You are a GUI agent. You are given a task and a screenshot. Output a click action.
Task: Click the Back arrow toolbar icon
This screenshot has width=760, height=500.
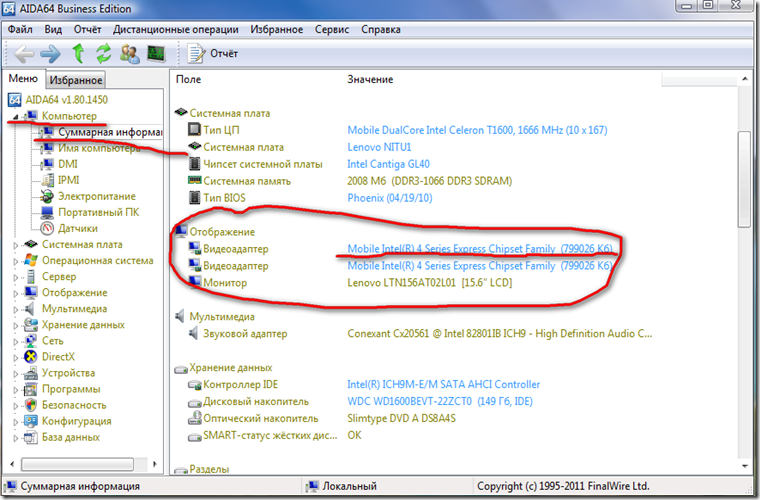coord(23,54)
